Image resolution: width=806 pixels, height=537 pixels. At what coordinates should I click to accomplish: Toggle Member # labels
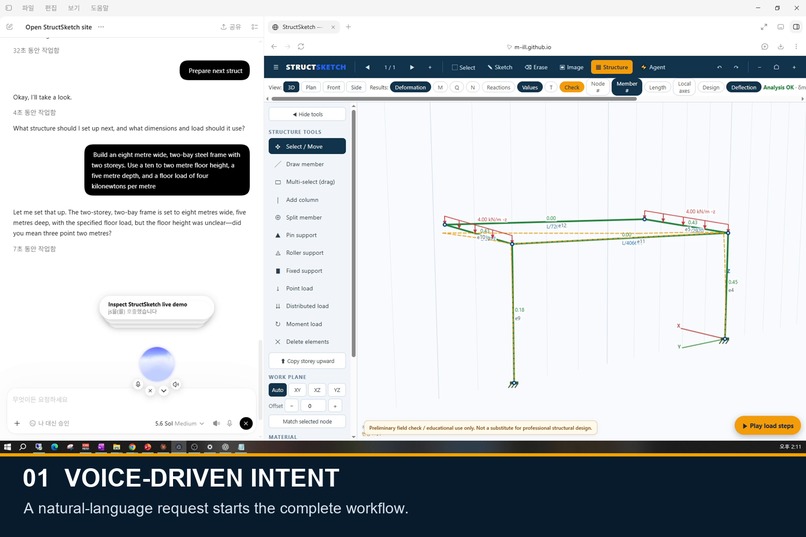pyautogui.click(x=627, y=87)
